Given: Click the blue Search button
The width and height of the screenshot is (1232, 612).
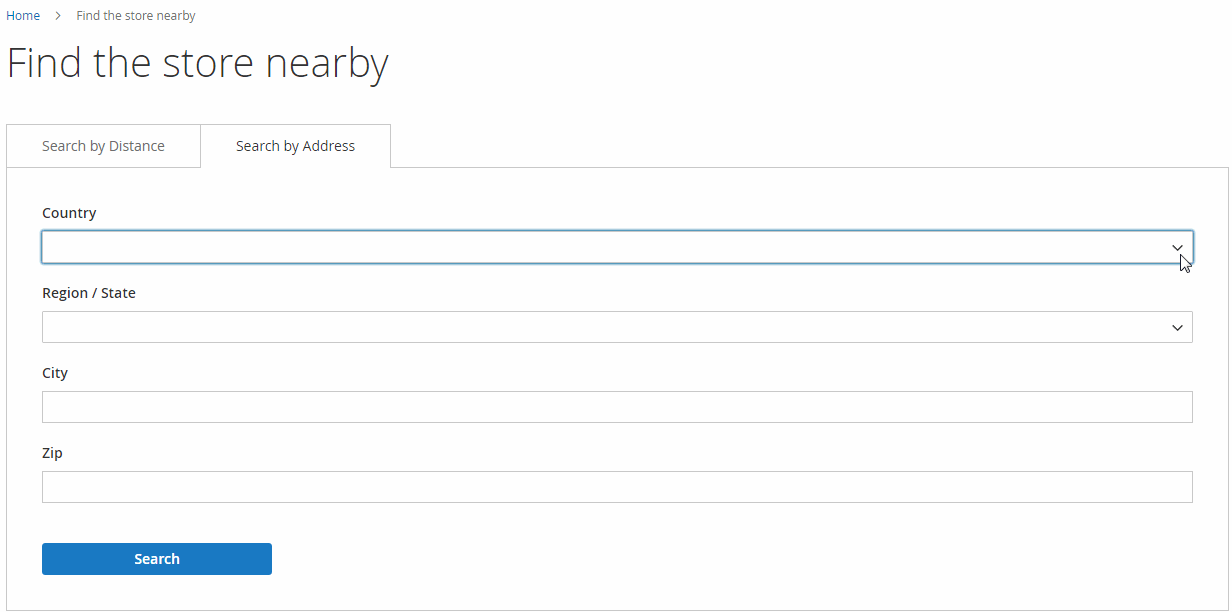Looking at the screenshot, I should [157, 559].
